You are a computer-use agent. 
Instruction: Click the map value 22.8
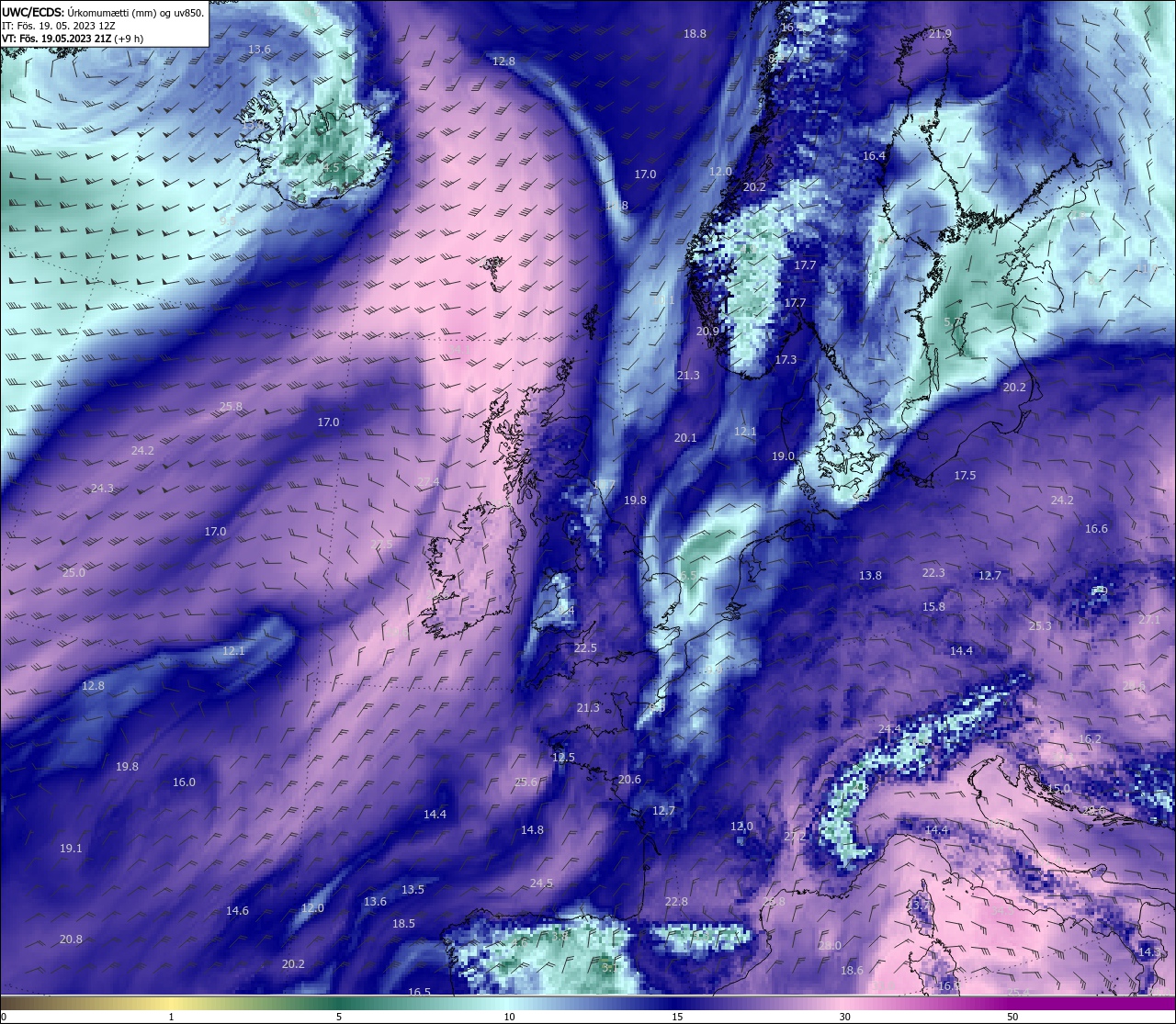click(676, 902)
